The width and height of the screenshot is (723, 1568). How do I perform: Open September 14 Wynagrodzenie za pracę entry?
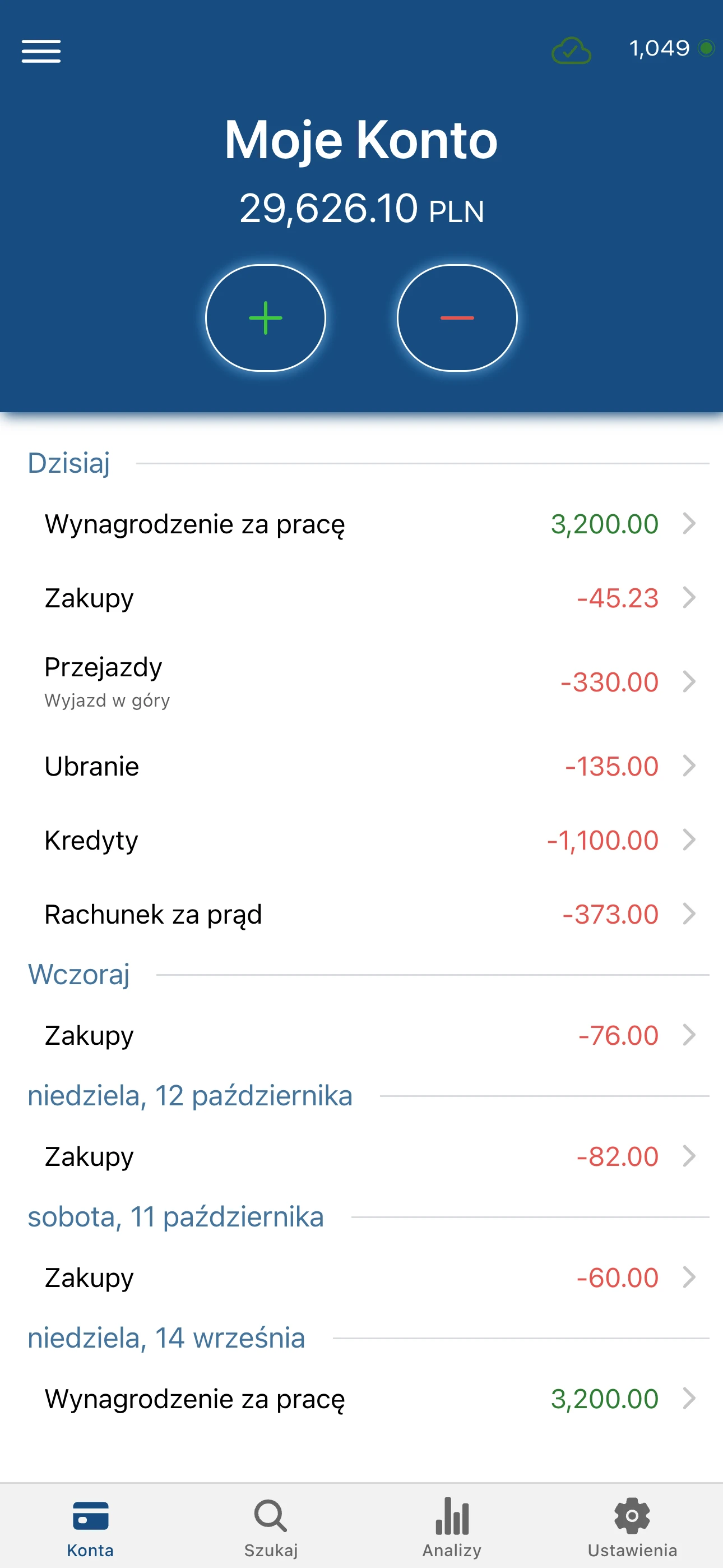pyautogui.click(x=361, y=1399)
